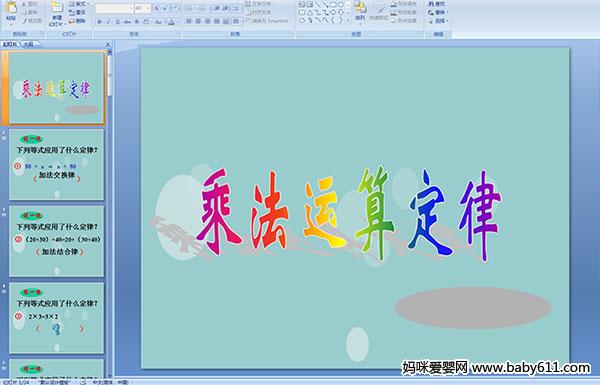600x385 pixels.
Task: Select the Format Painter tool
Action: [x=31, y=21]
